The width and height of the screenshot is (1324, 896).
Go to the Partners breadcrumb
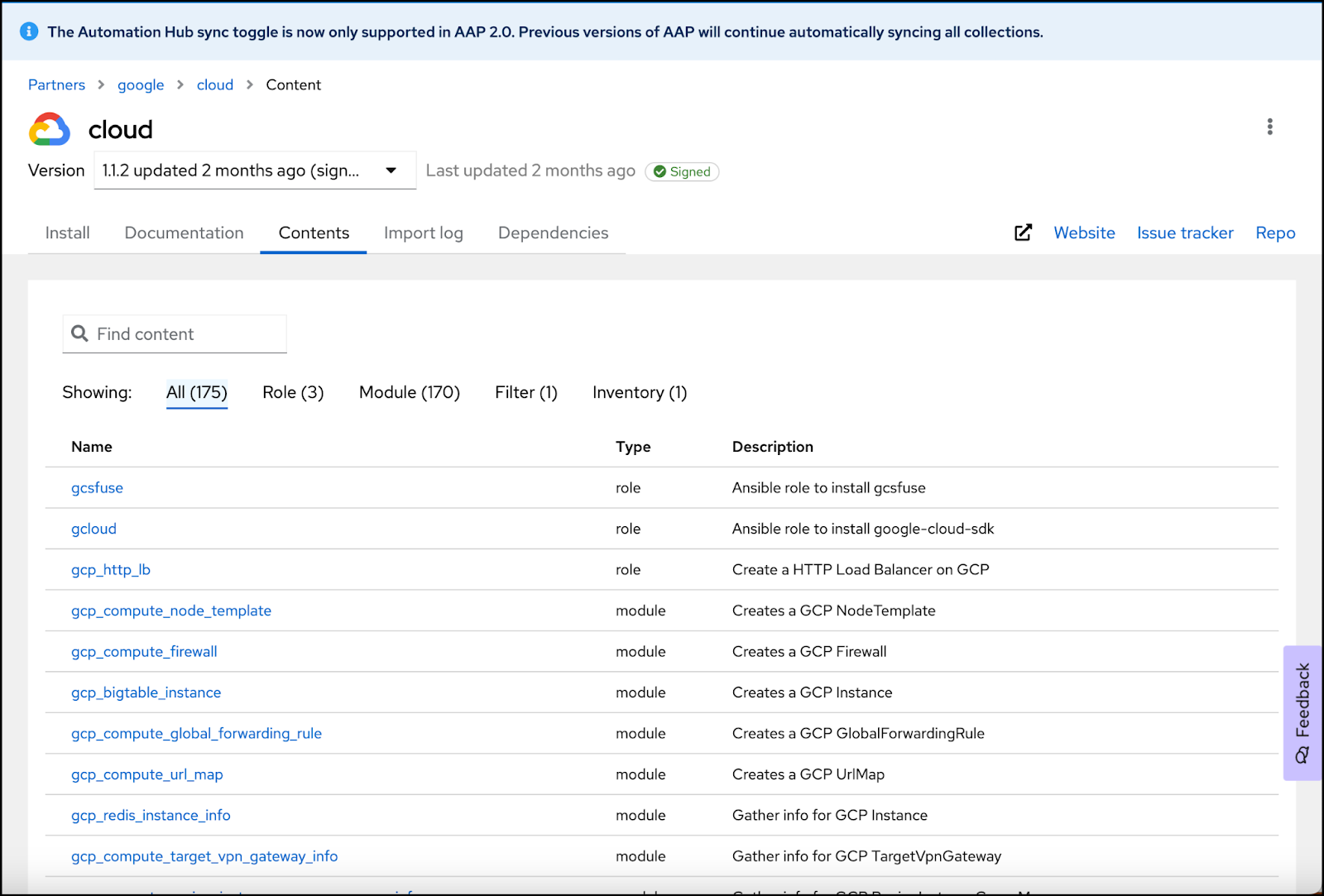(56, 84)
